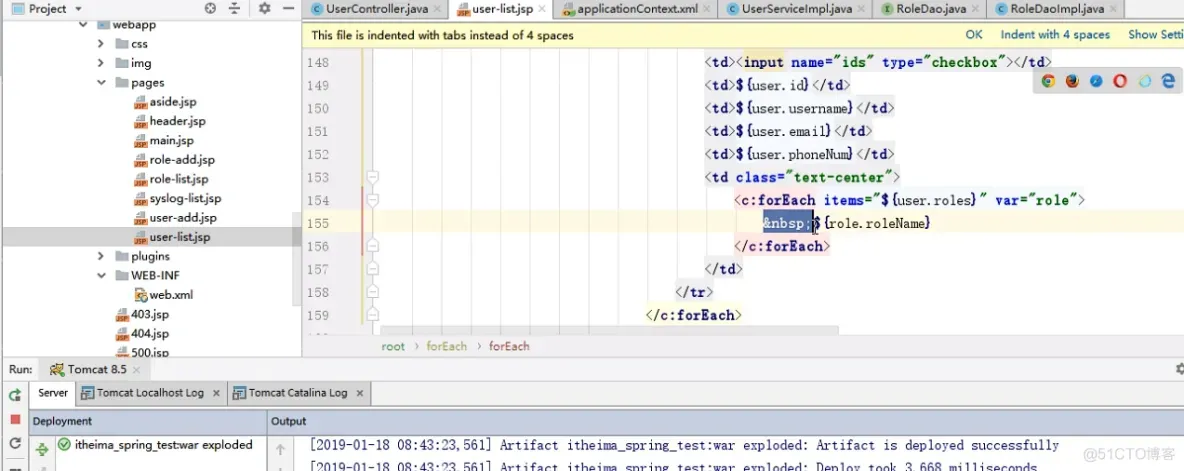Viewport: 1184px width, 471px height.
Task: Fold the code block at line 153
Action: pos(372,177)
